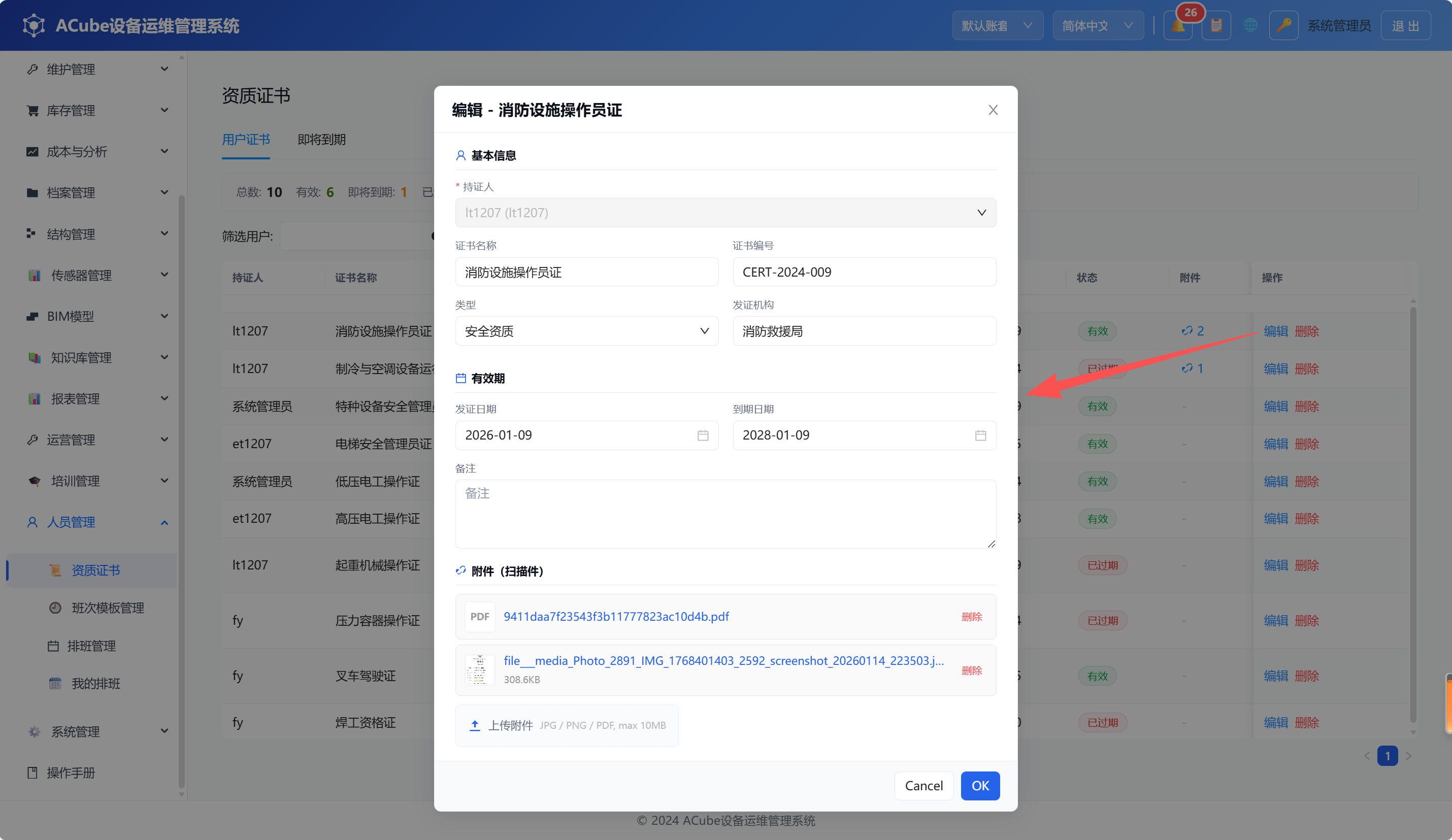Open the 持证人 dropdown
Screen dimensions: 1452x840
[725, 213]
